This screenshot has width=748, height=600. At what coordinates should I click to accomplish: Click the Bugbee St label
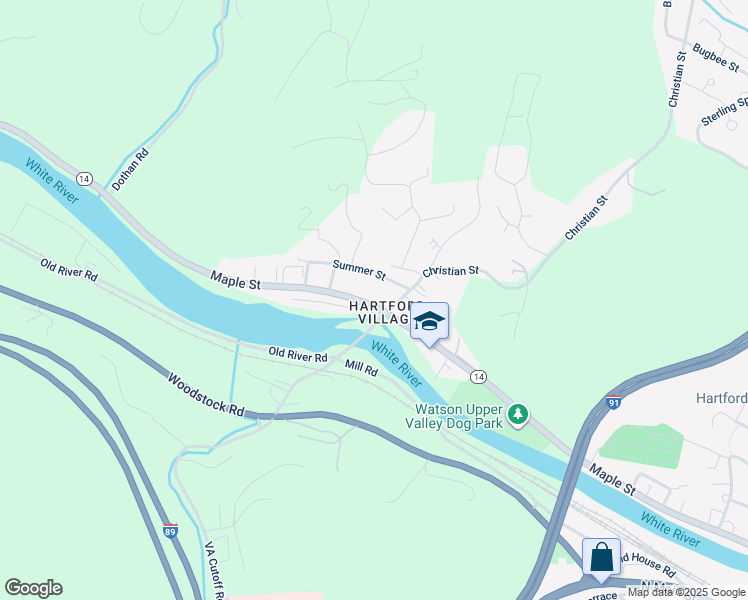click(x=716, y=58)
